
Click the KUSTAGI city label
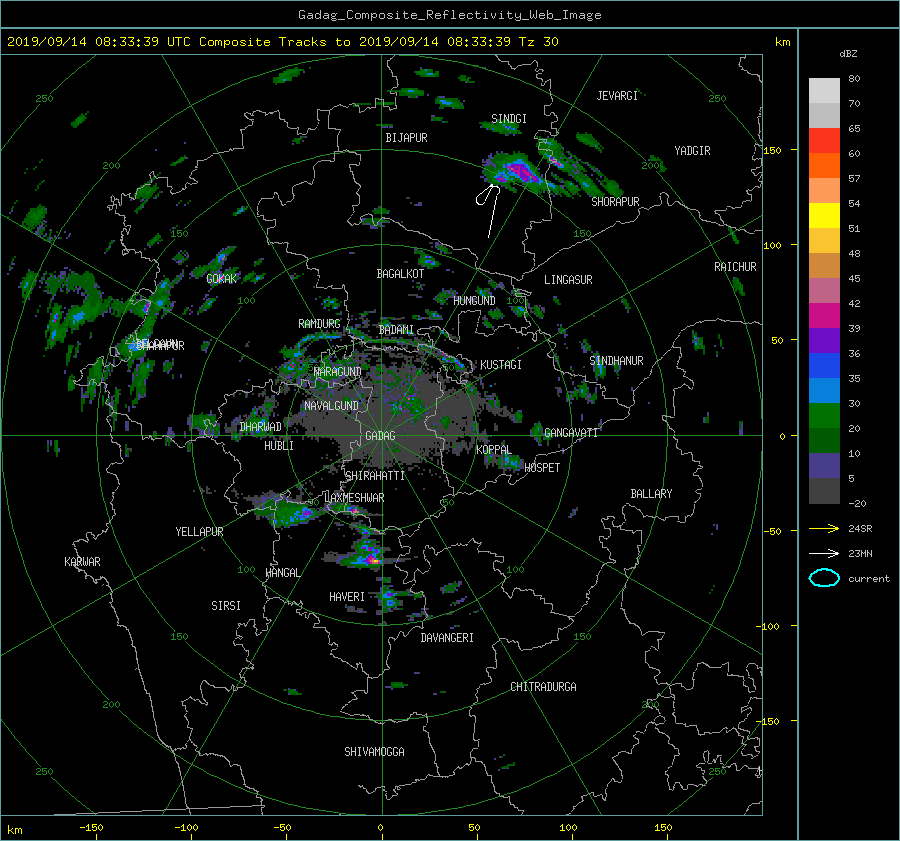tap(501, 365)
